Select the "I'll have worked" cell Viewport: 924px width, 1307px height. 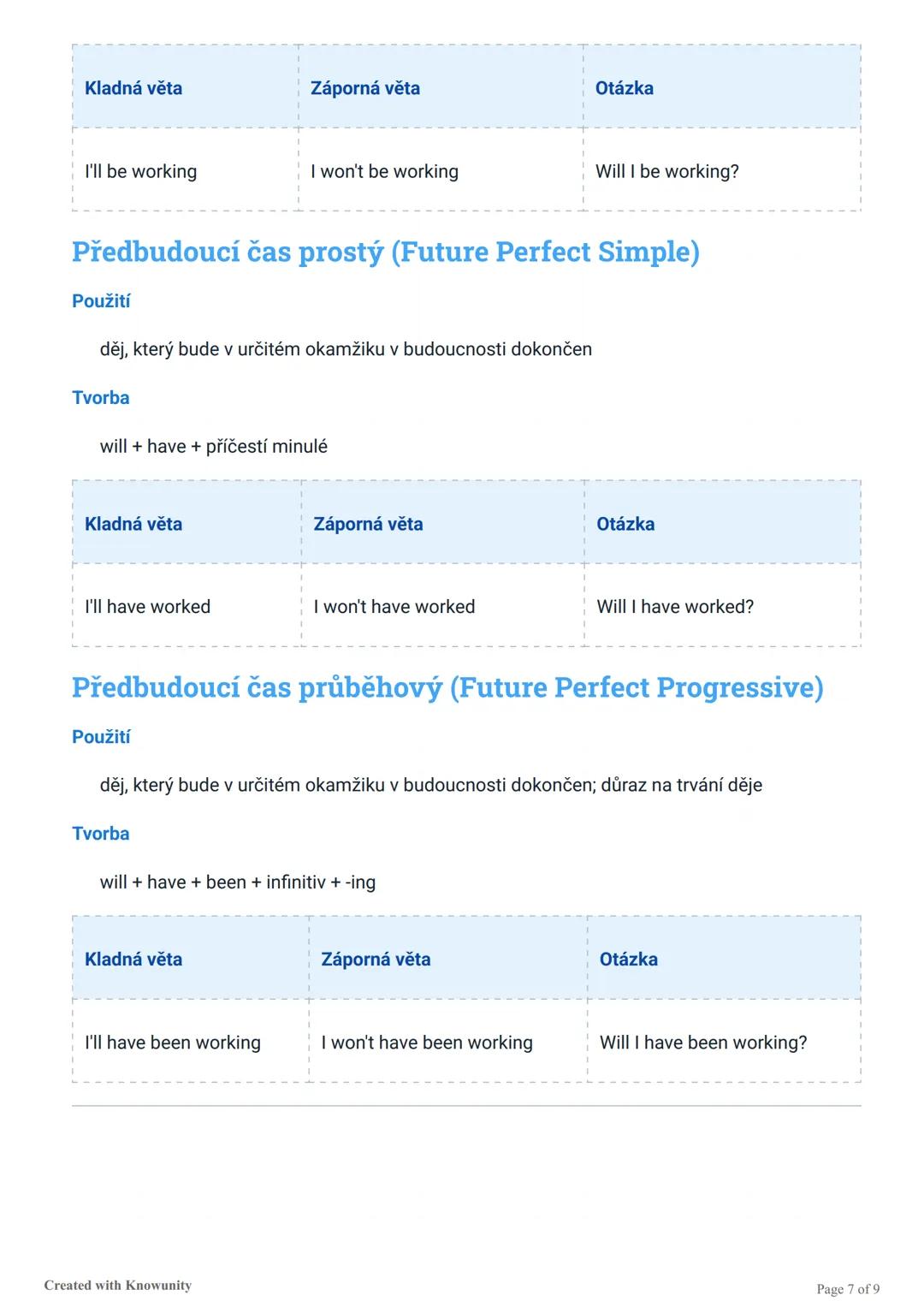point(147,607)
